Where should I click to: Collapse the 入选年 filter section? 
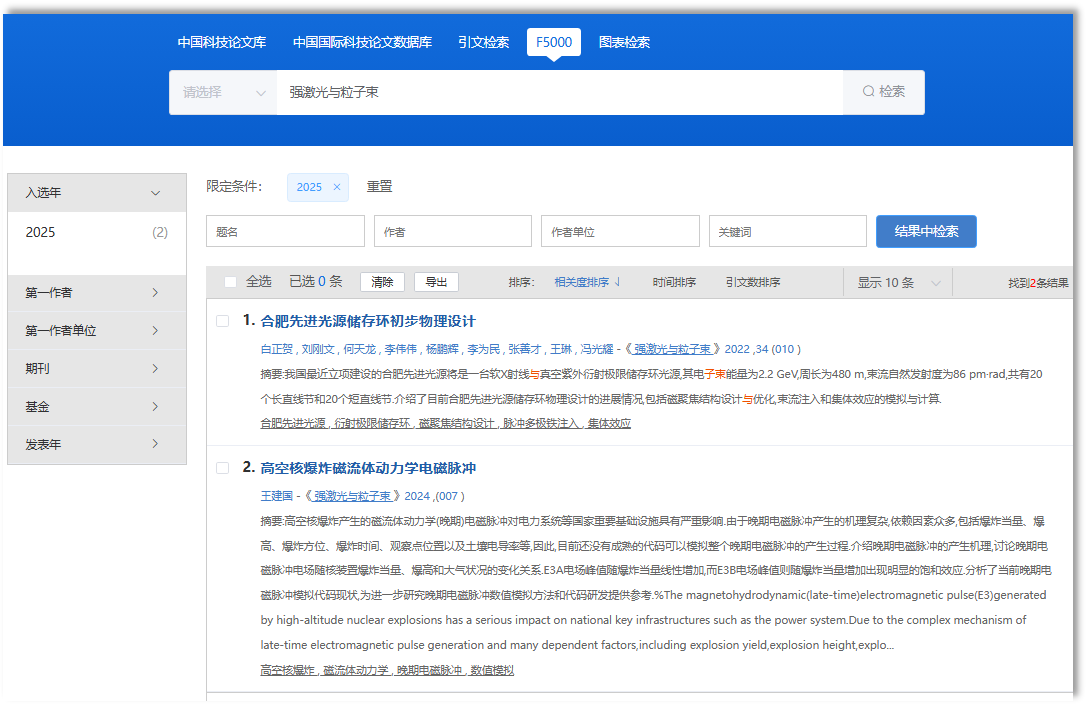pyautogui.click(x=155, y=193)
